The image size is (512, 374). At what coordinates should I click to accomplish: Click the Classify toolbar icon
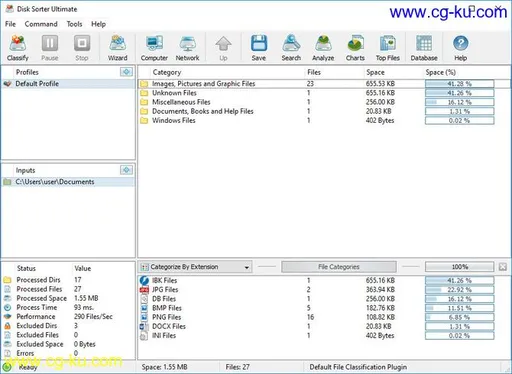coord(18,48)
